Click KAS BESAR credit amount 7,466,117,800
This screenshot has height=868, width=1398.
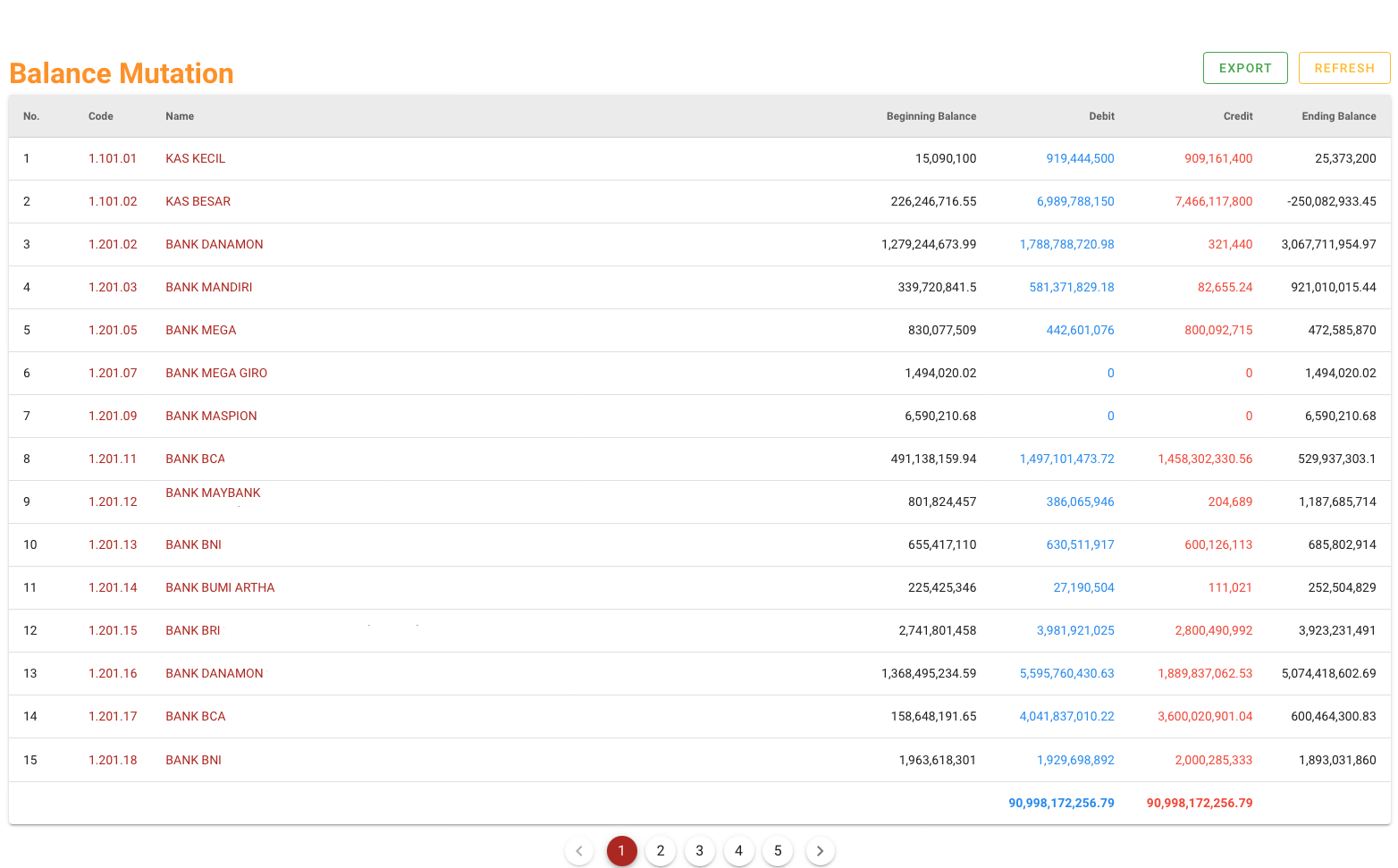click(x=1213, y=201)
